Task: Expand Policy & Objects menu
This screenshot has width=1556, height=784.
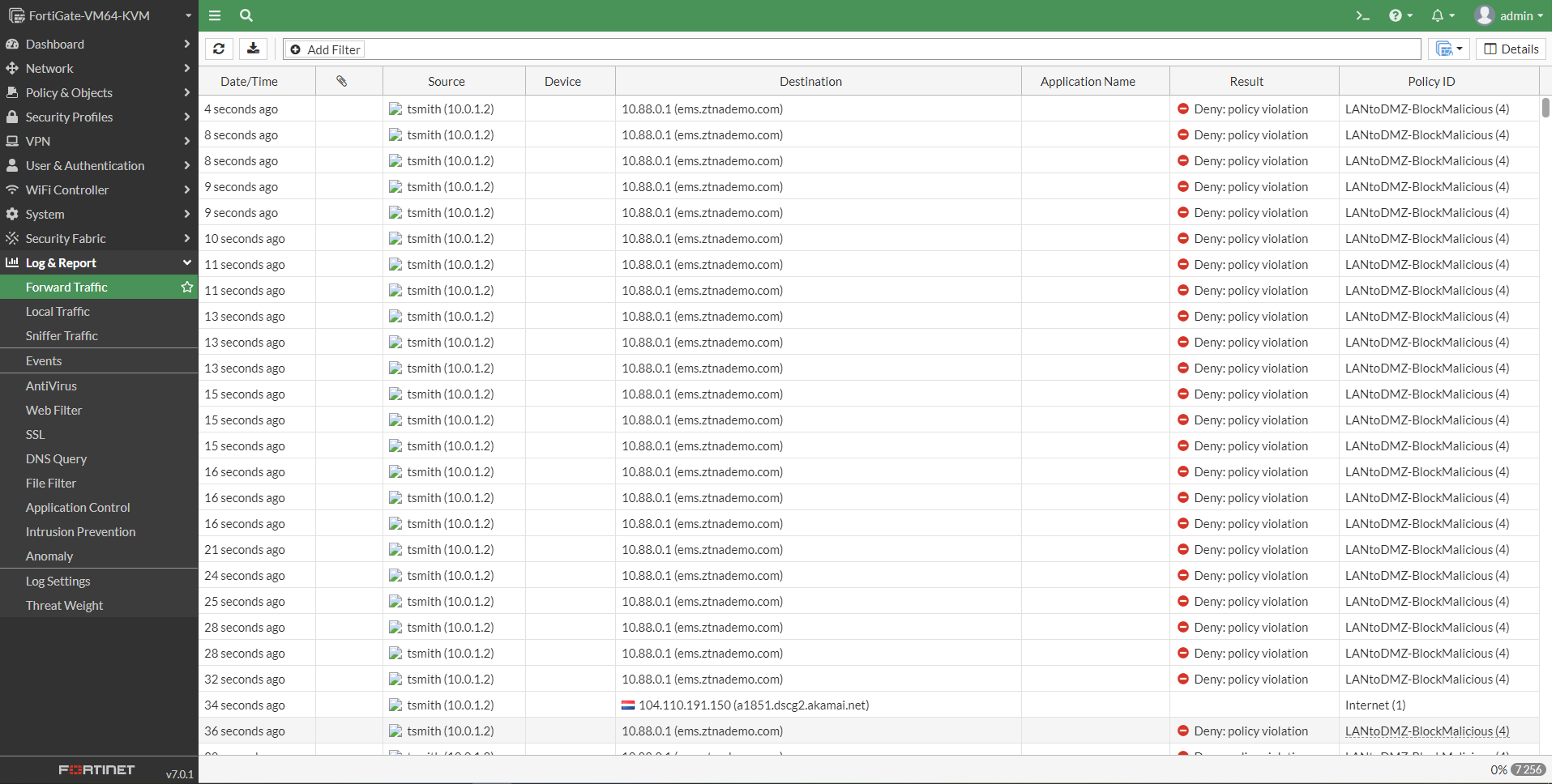Action: 99,92
